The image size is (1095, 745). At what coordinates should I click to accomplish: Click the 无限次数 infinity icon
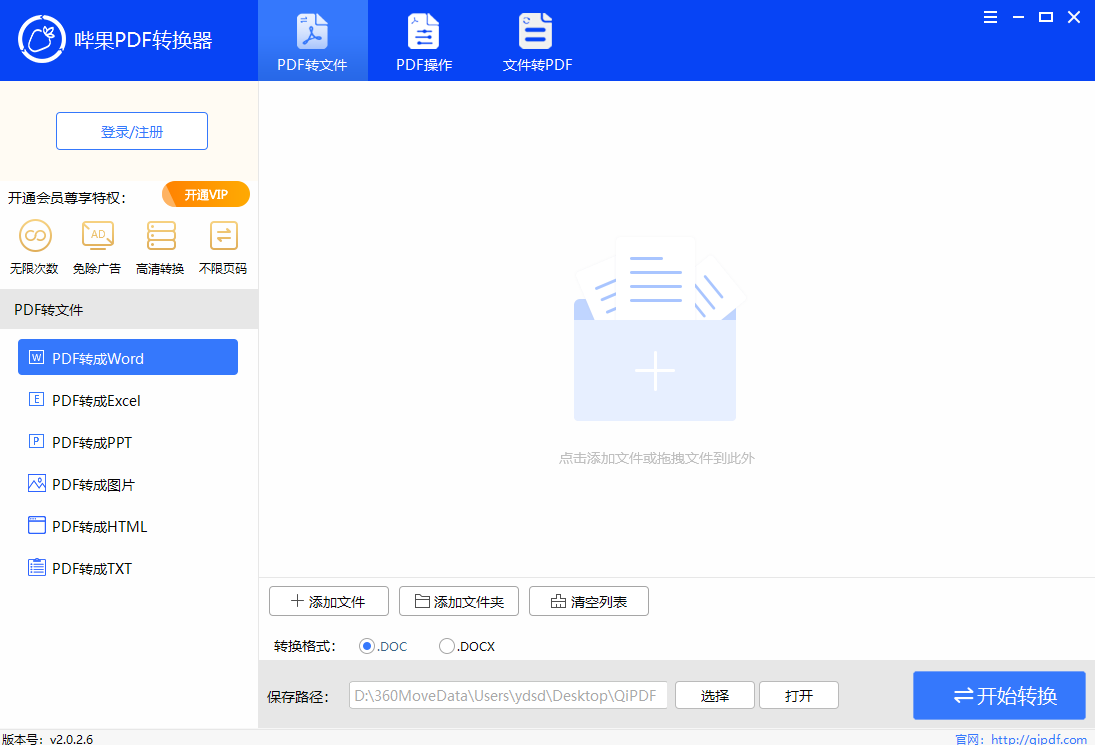[x=35, y=235]
